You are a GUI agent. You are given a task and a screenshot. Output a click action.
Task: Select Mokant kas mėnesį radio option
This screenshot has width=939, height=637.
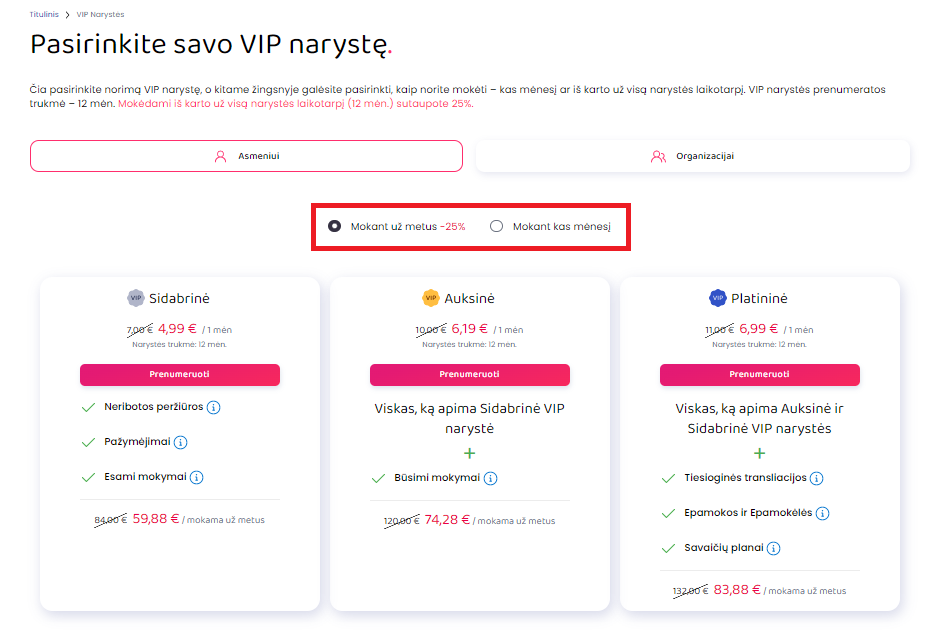496,226
